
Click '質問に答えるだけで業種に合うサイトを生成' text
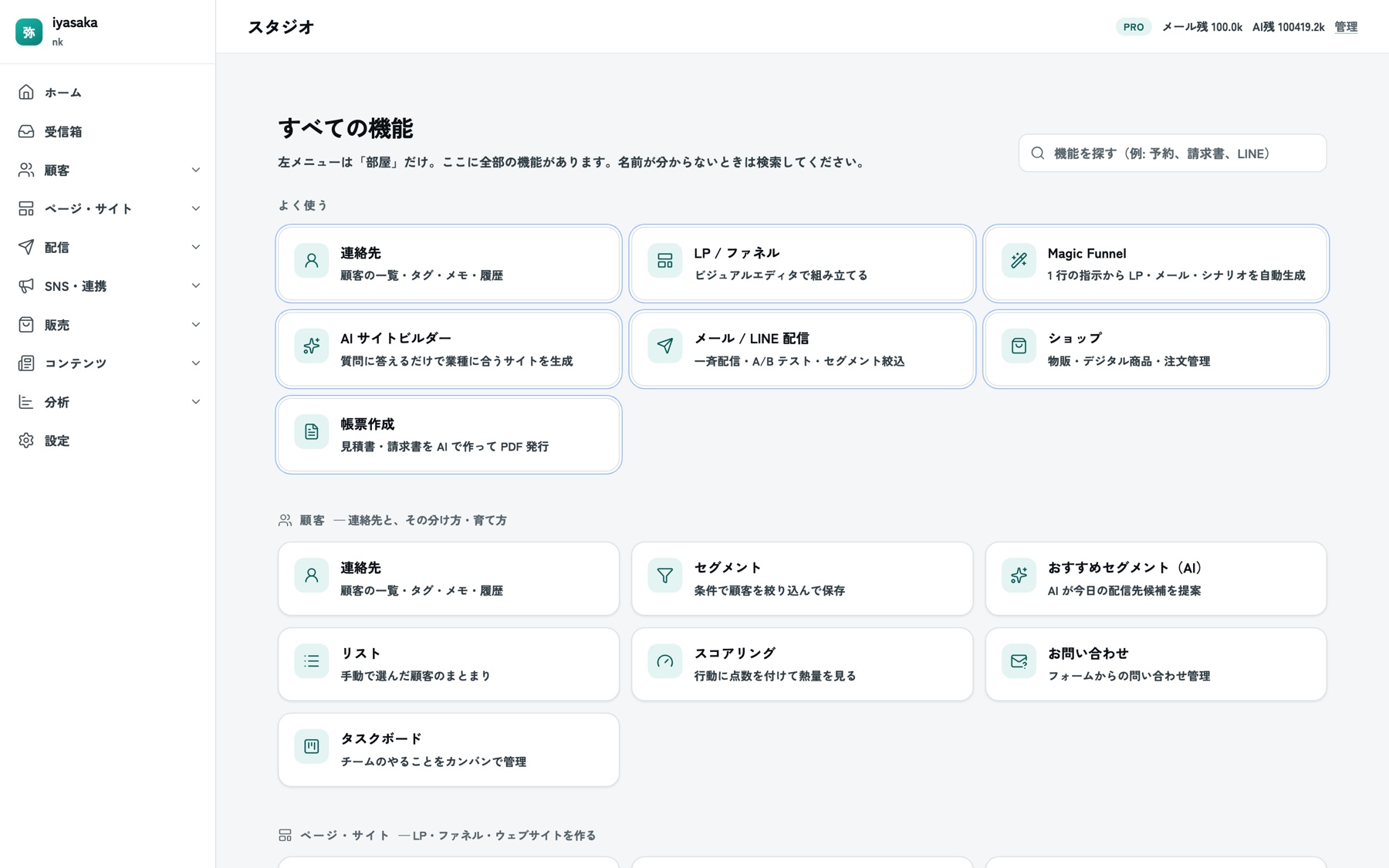[457, 361]
